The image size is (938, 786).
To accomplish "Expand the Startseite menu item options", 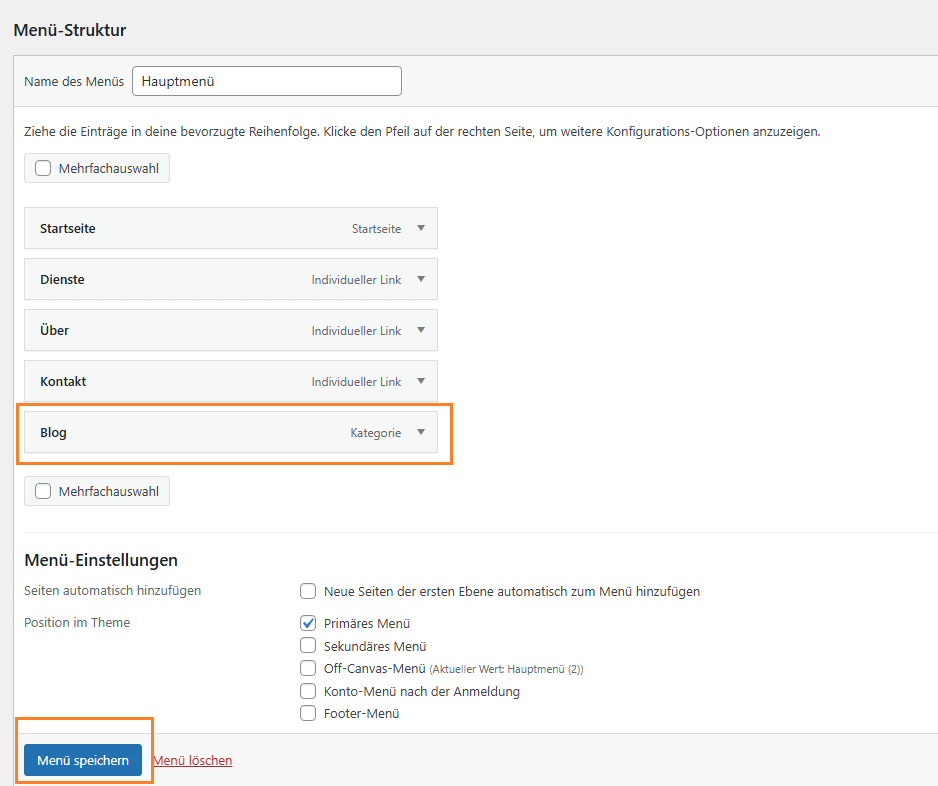I will tap(423, 228).
